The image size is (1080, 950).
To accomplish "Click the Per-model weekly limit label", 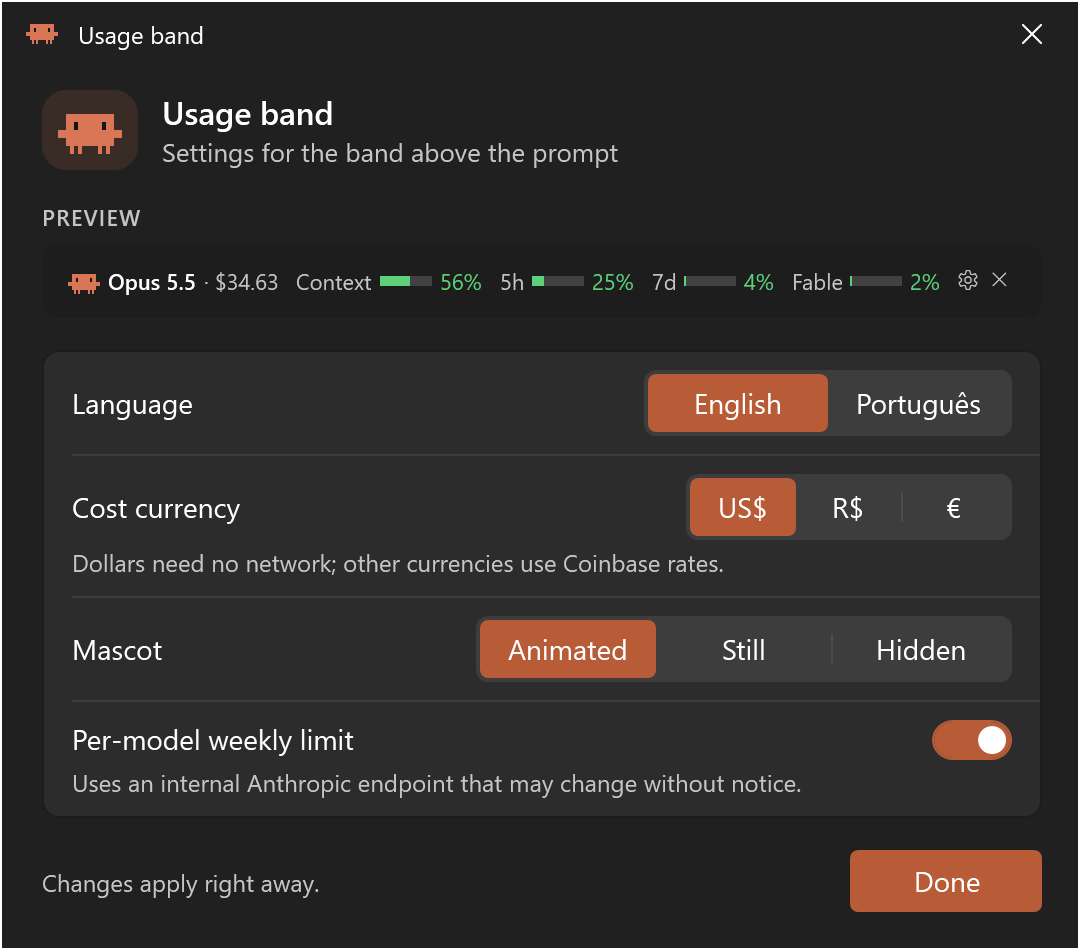I will (x=213, y=741).
